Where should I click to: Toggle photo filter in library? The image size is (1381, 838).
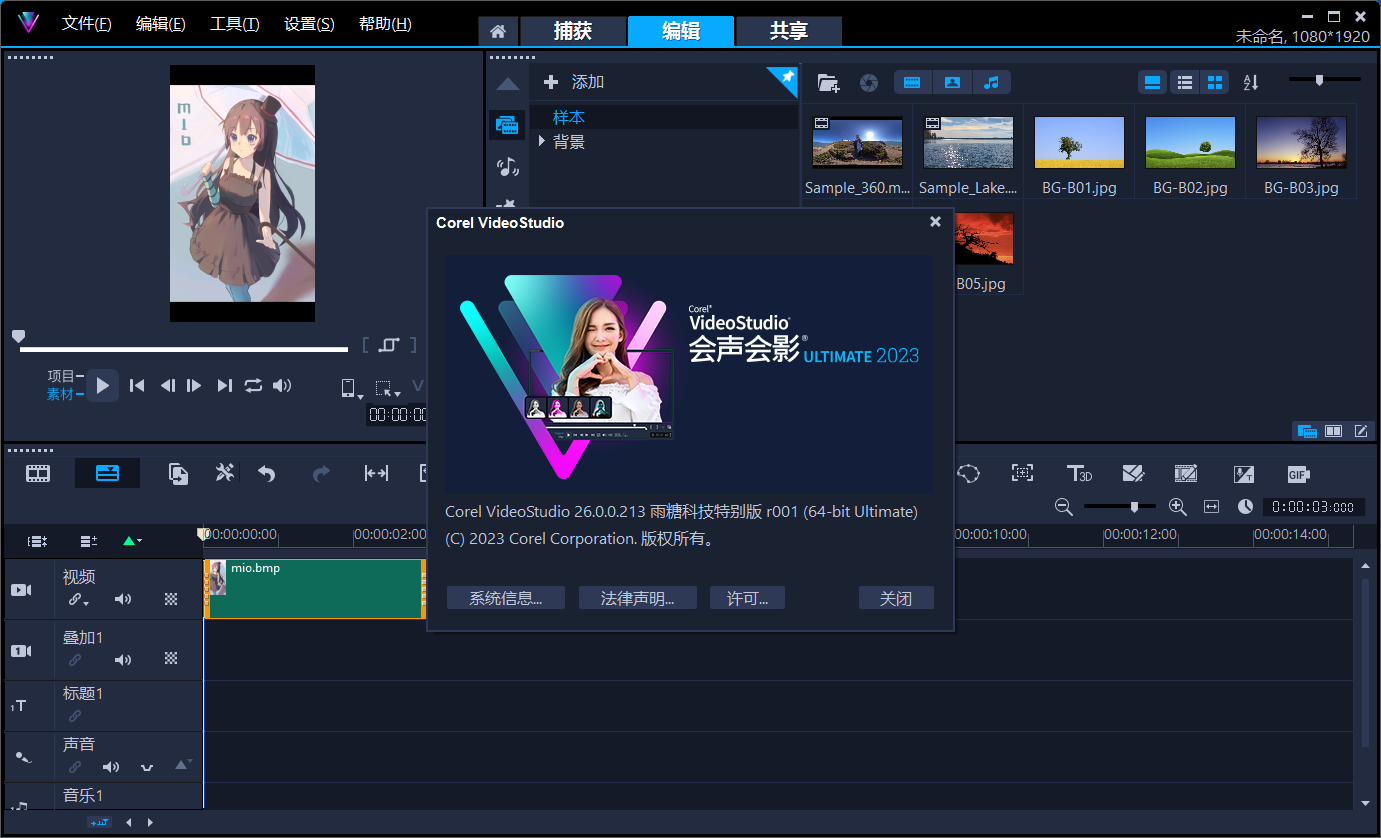point(952,82)
